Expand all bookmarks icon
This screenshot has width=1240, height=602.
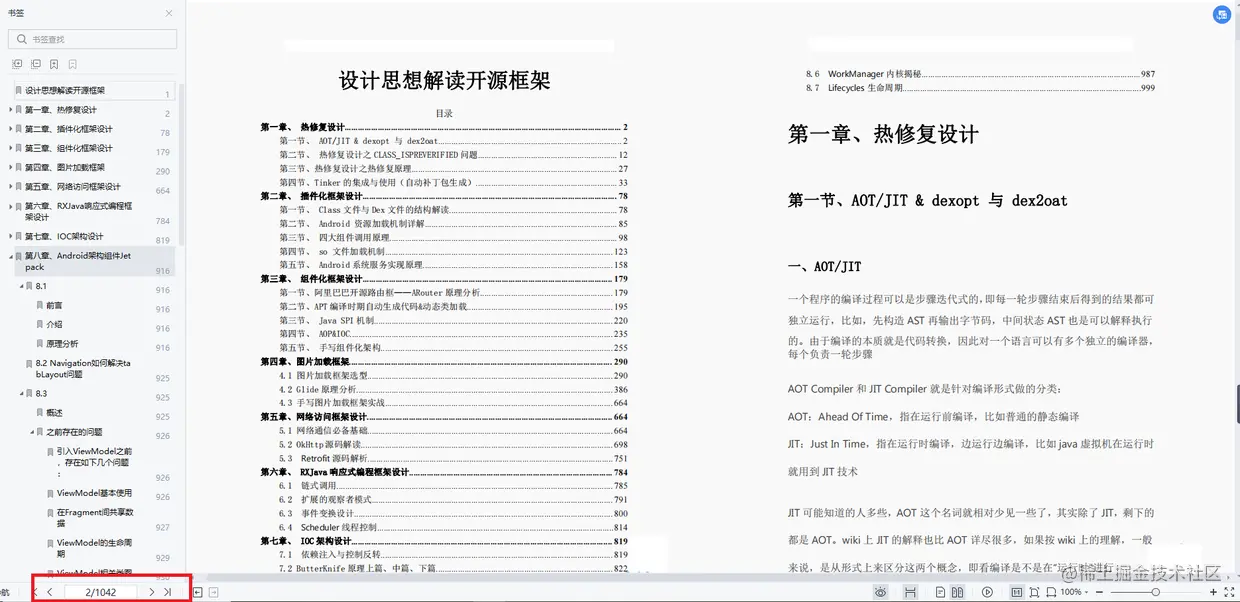pyautogui.click(x=17, y=64)
